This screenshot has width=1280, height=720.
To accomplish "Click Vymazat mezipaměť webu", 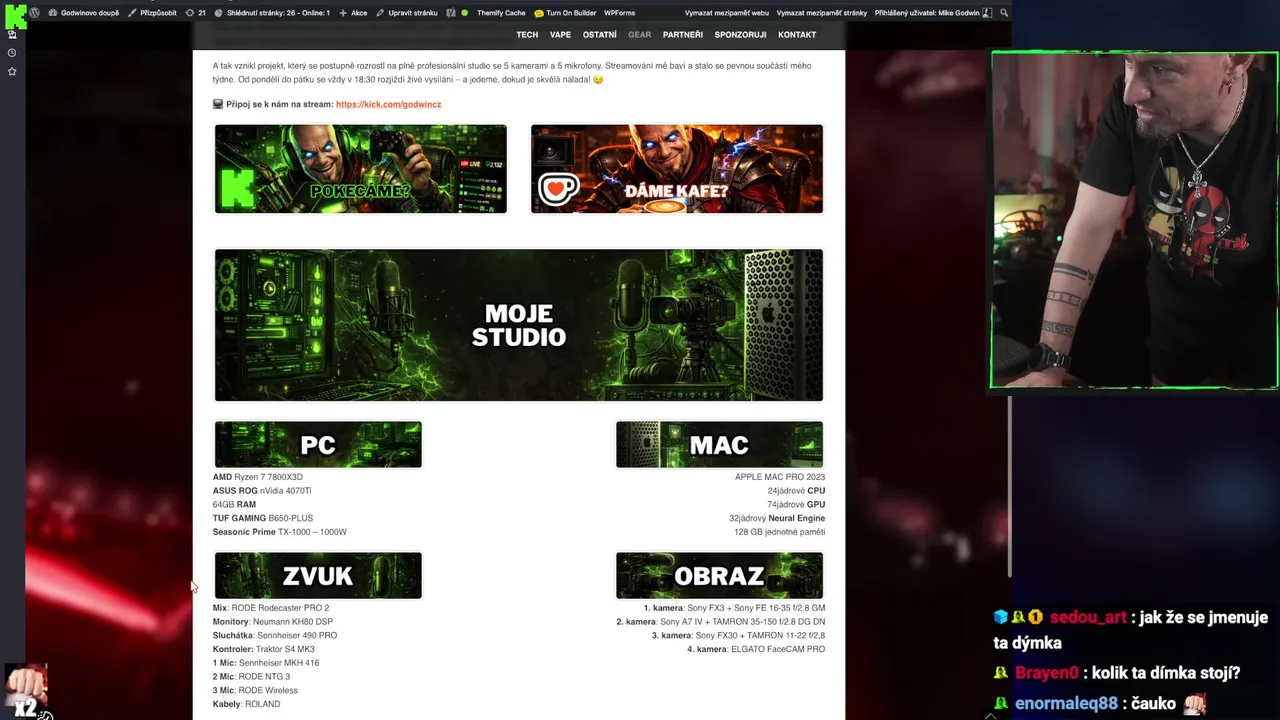I will 727,13.
